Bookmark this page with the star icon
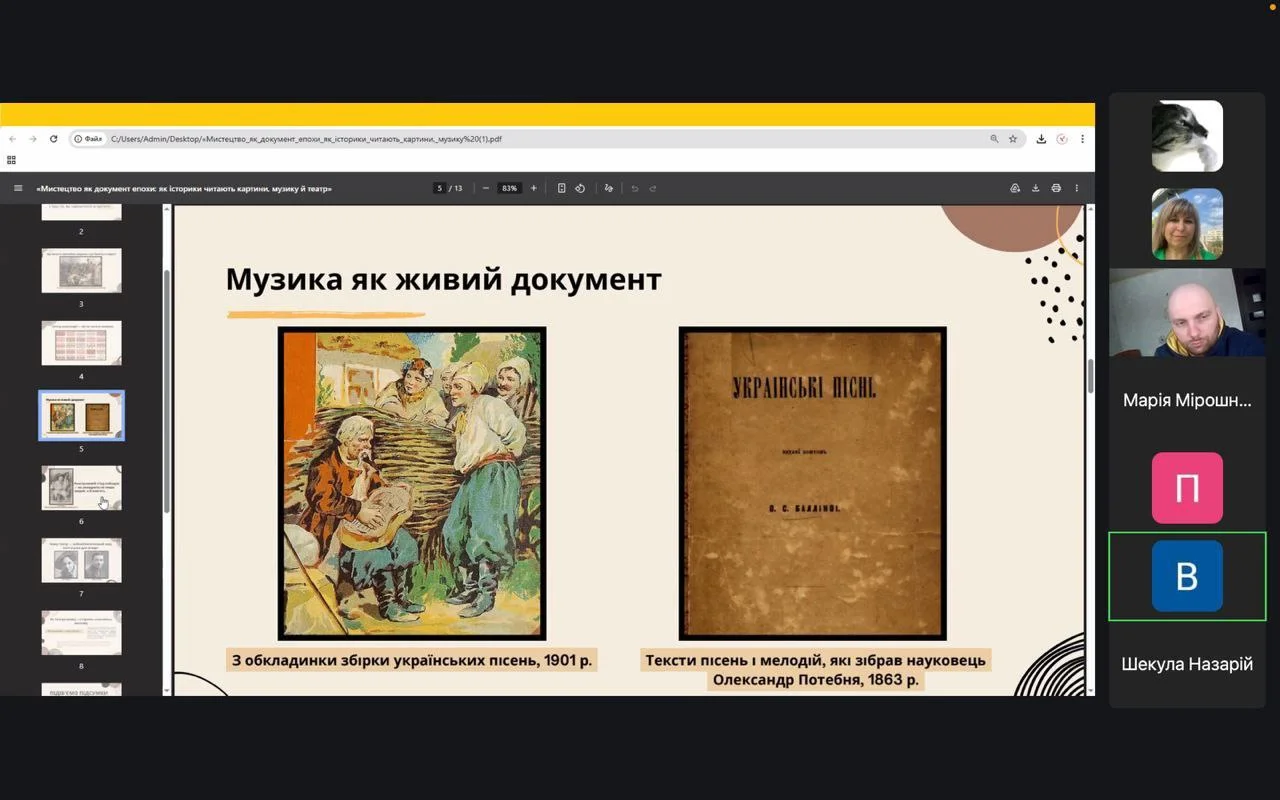The height and width of the screenshot is (800, 1280). click(x=1013, y=139)
